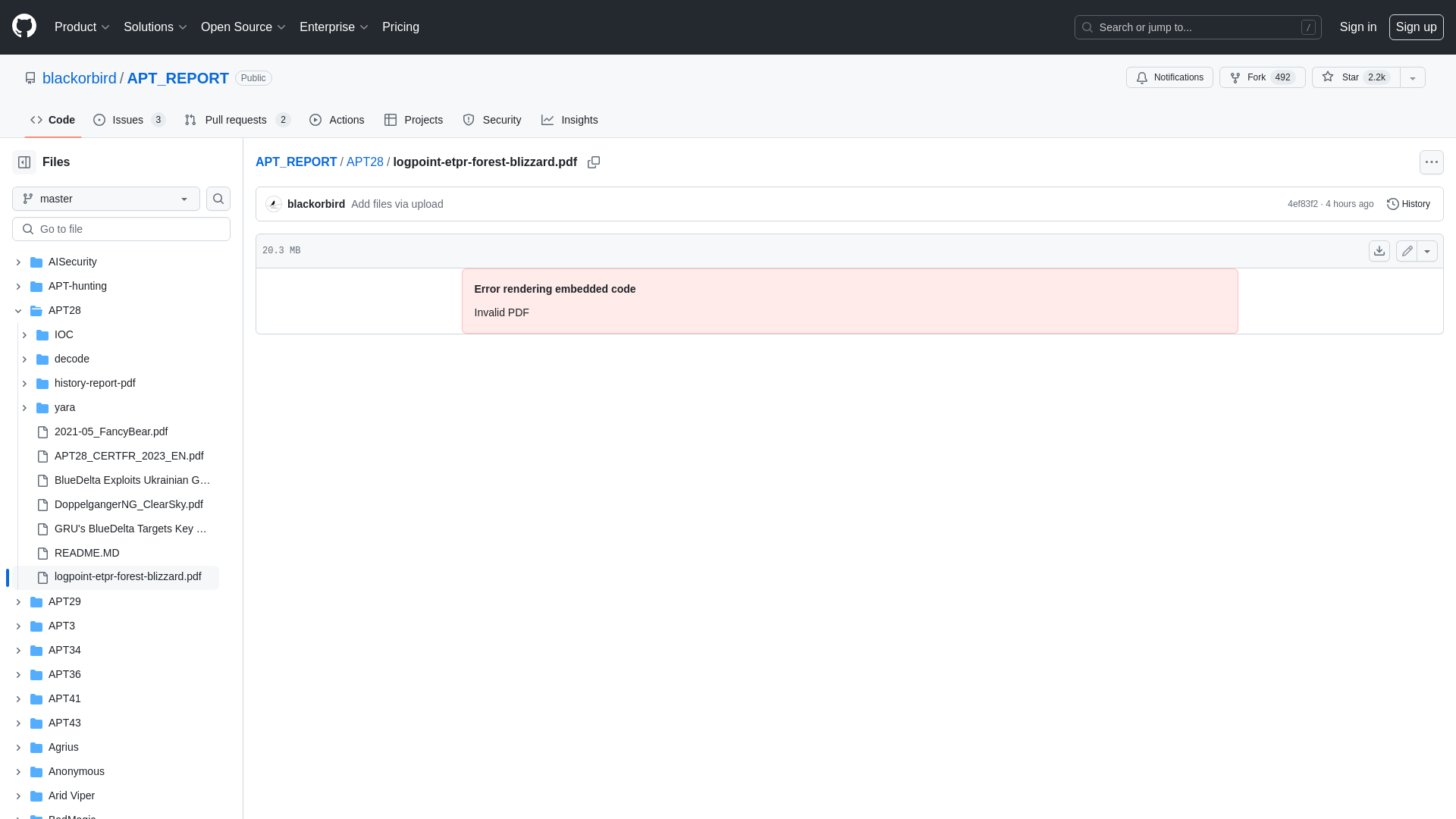Select the Security tab
1456x819 pixels.
coord(492,120)
